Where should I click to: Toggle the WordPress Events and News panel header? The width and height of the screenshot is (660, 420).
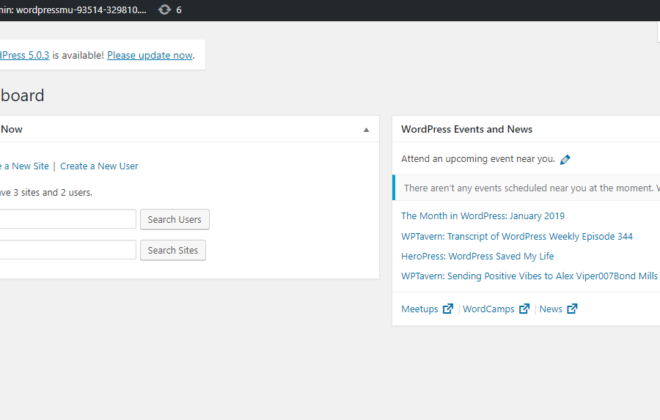click(x=526, y=129)
